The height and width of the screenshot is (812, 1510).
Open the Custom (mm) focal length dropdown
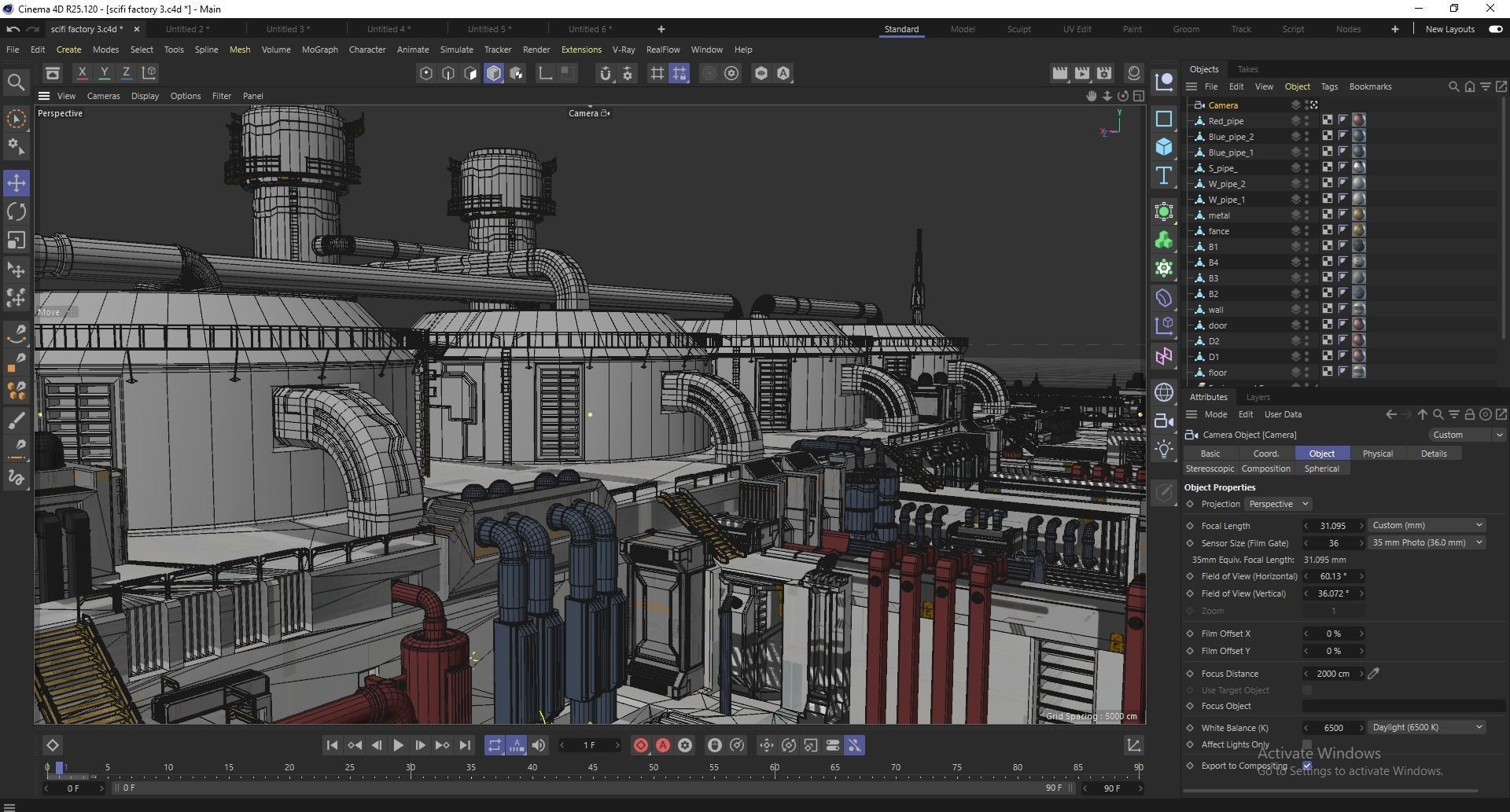coord(1427,525)
